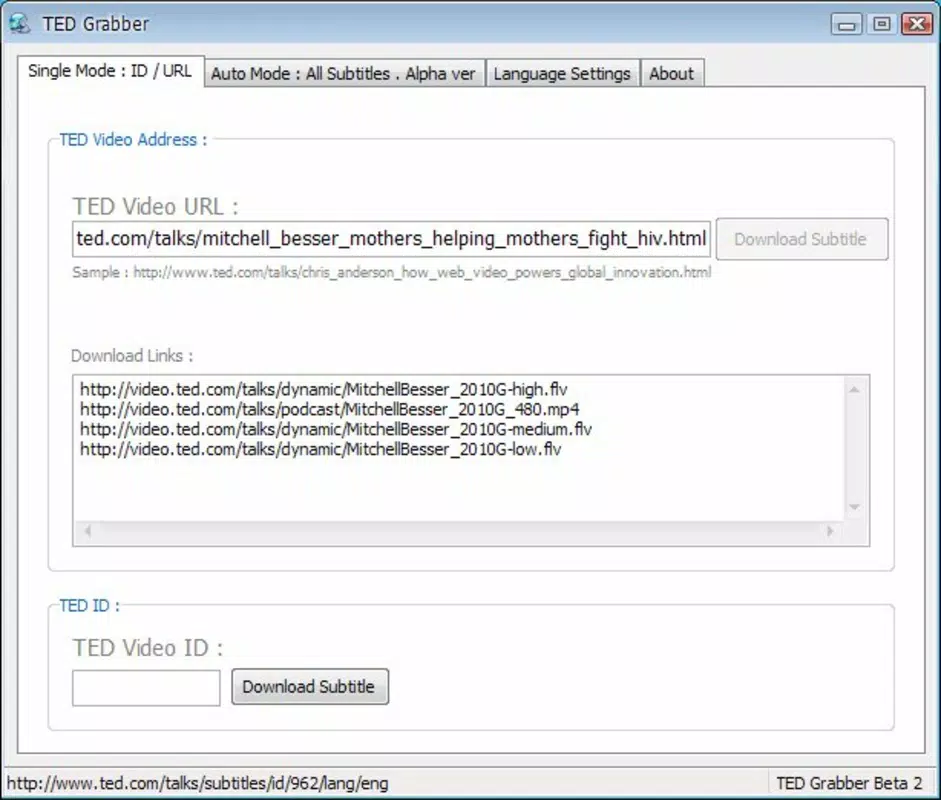This screenshot has height=800, width=941.
Task: Click the TED Video URL label
Action: (155, 206)
